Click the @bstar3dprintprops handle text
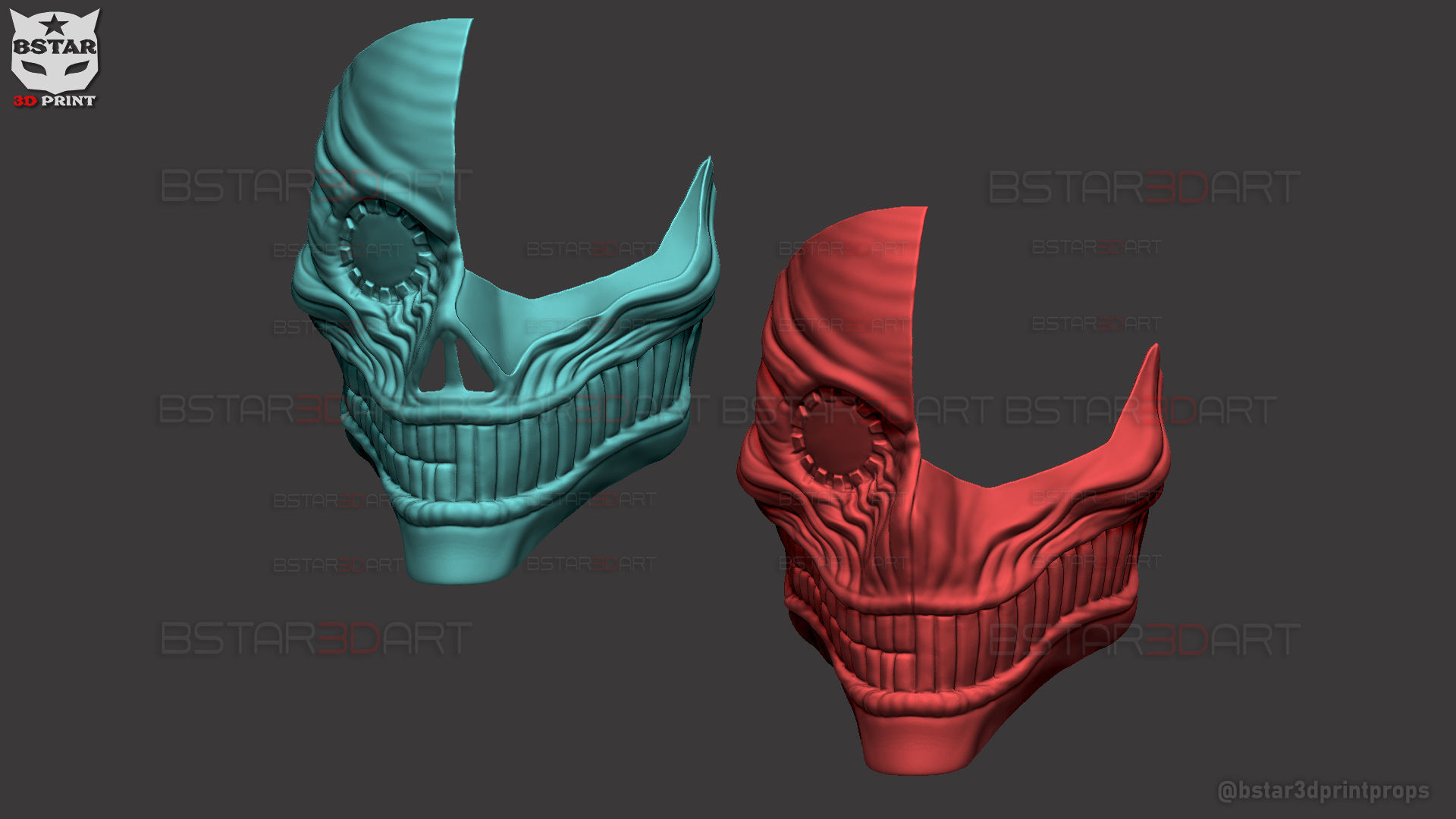1456x819 pixels. tap(1323, 791)
